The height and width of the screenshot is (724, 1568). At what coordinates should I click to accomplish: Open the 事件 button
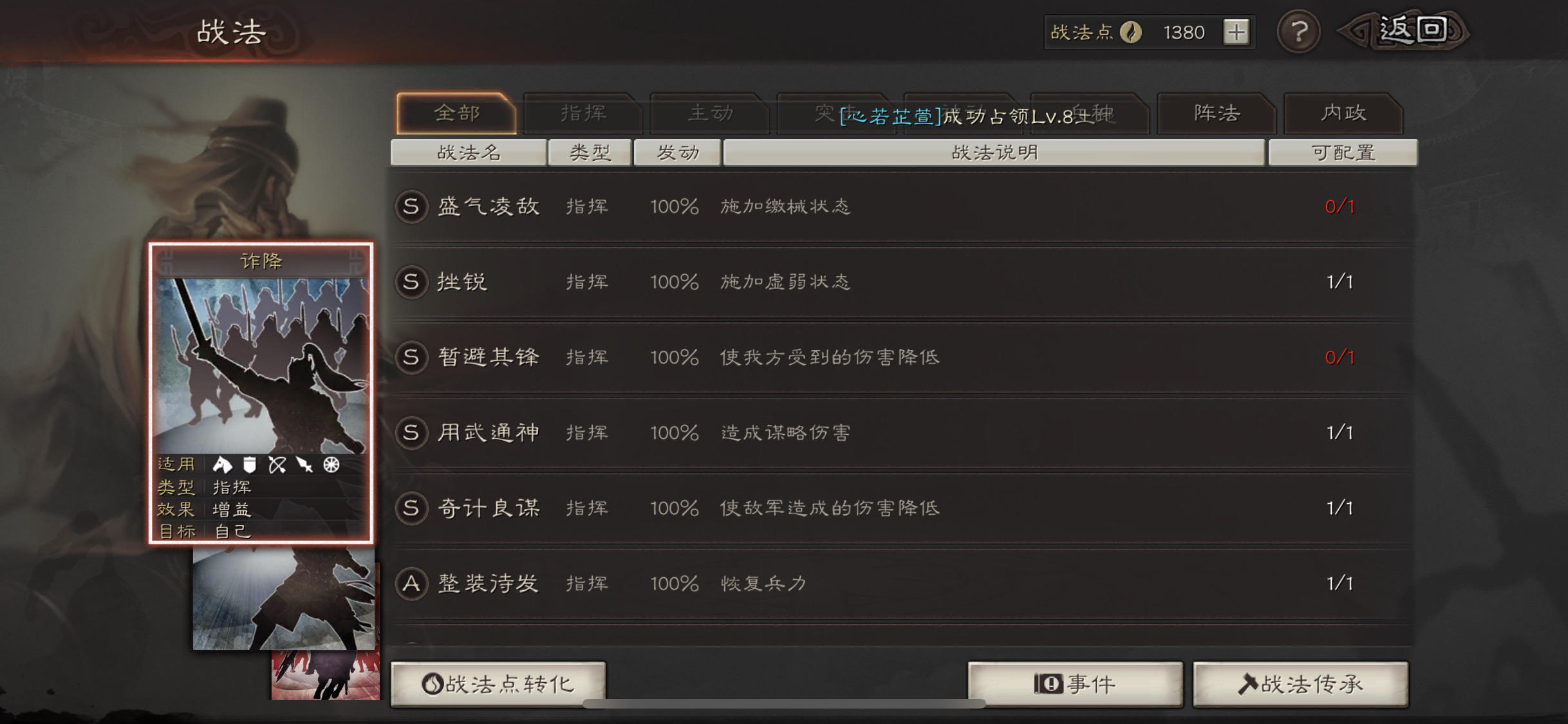(1075, 684)
